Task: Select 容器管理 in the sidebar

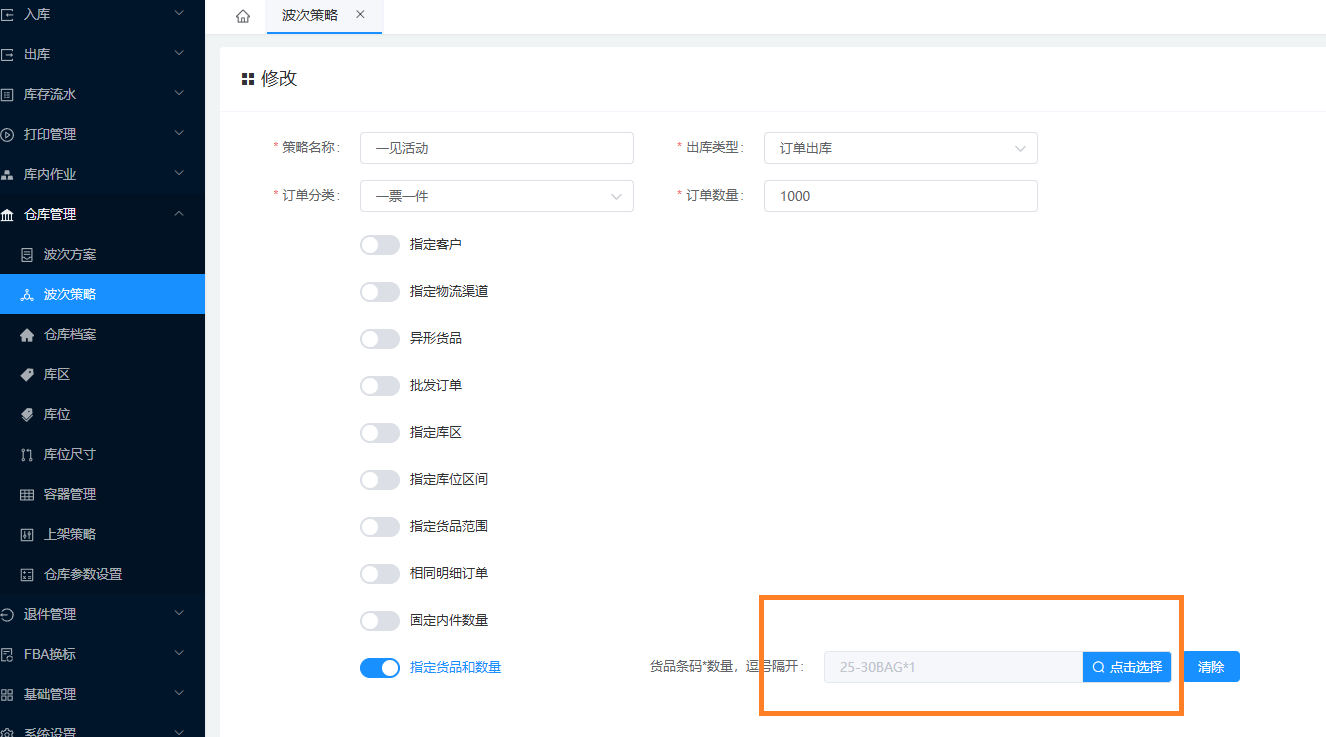Action: [70, 494]
